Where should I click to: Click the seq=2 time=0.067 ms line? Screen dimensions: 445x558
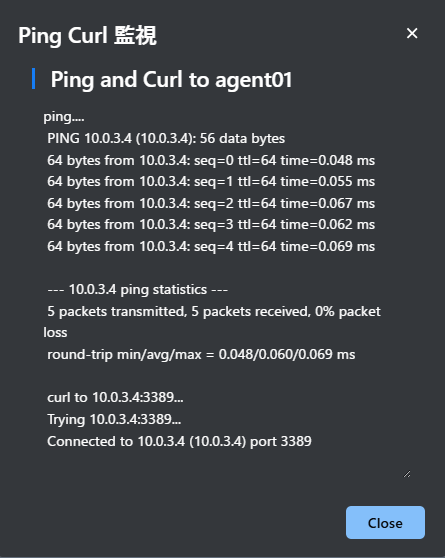tap(211, 204)
